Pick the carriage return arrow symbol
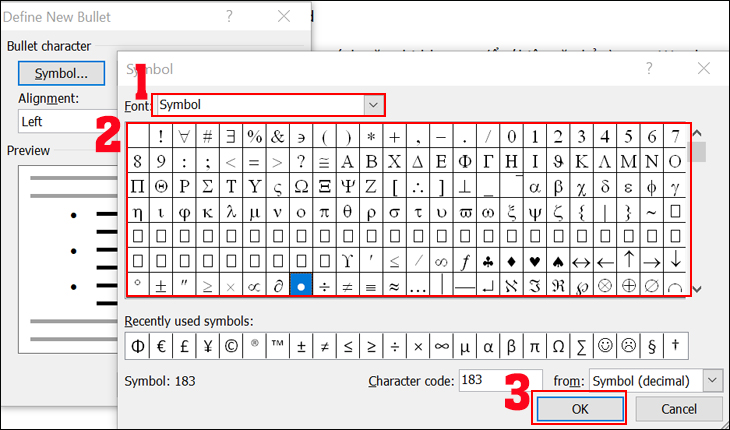730x430 pixels. coord(488,285)
